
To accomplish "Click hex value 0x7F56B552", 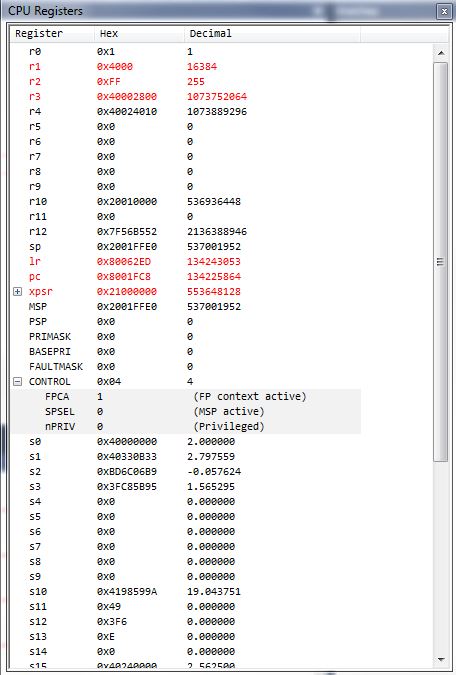I will point(127,232).
